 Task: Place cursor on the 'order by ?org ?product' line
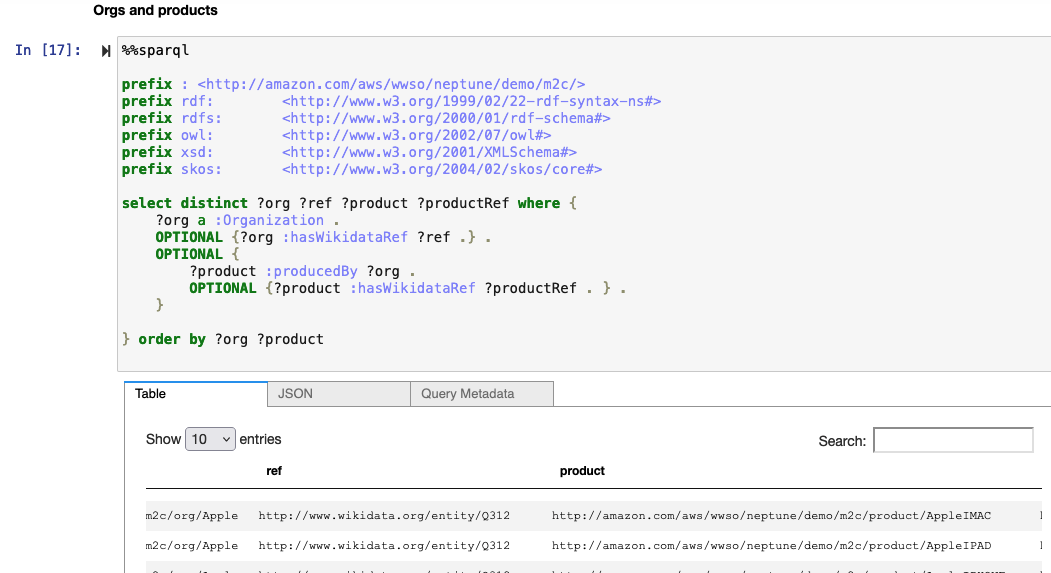223,339
